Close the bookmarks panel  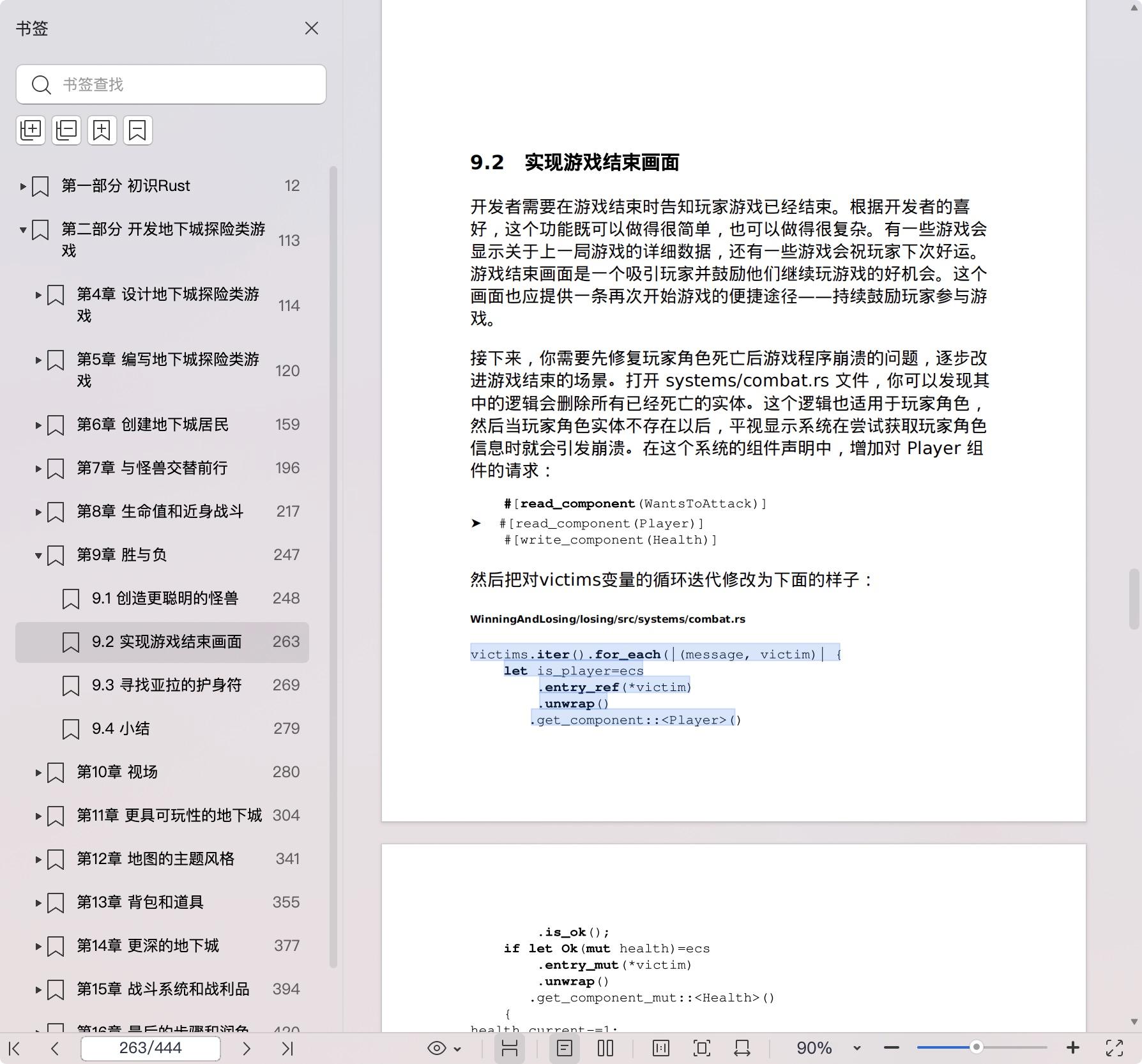pyautogui.click(x=311, y=28)
